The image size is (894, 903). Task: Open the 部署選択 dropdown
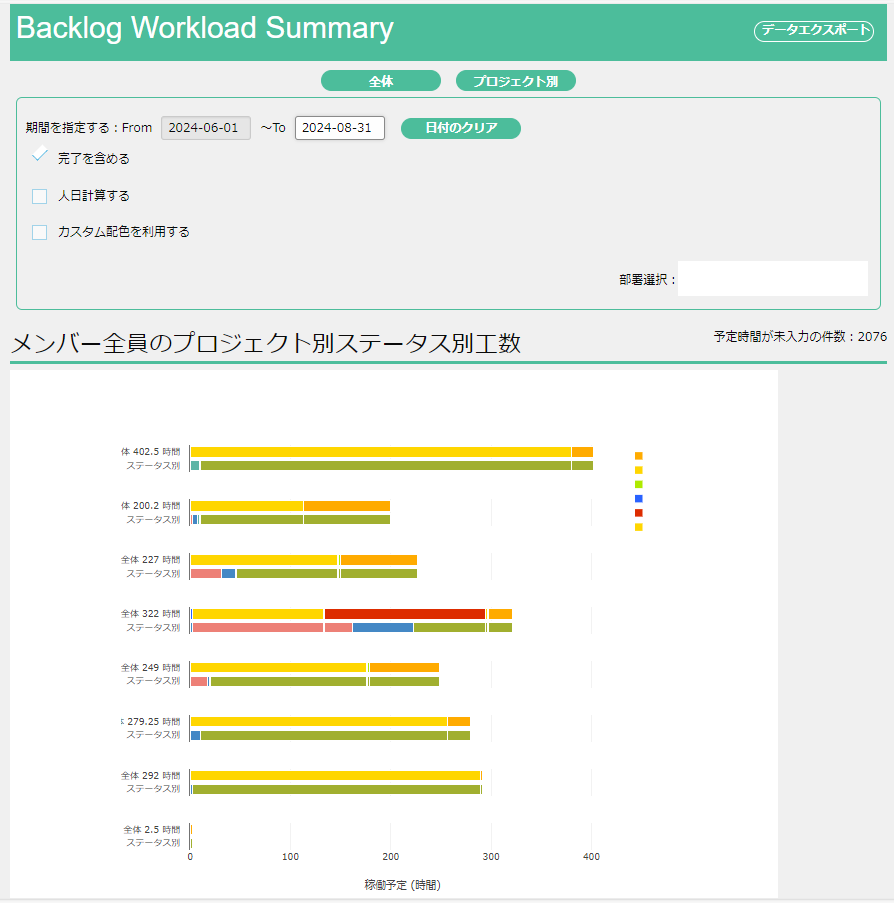[772, 279]
